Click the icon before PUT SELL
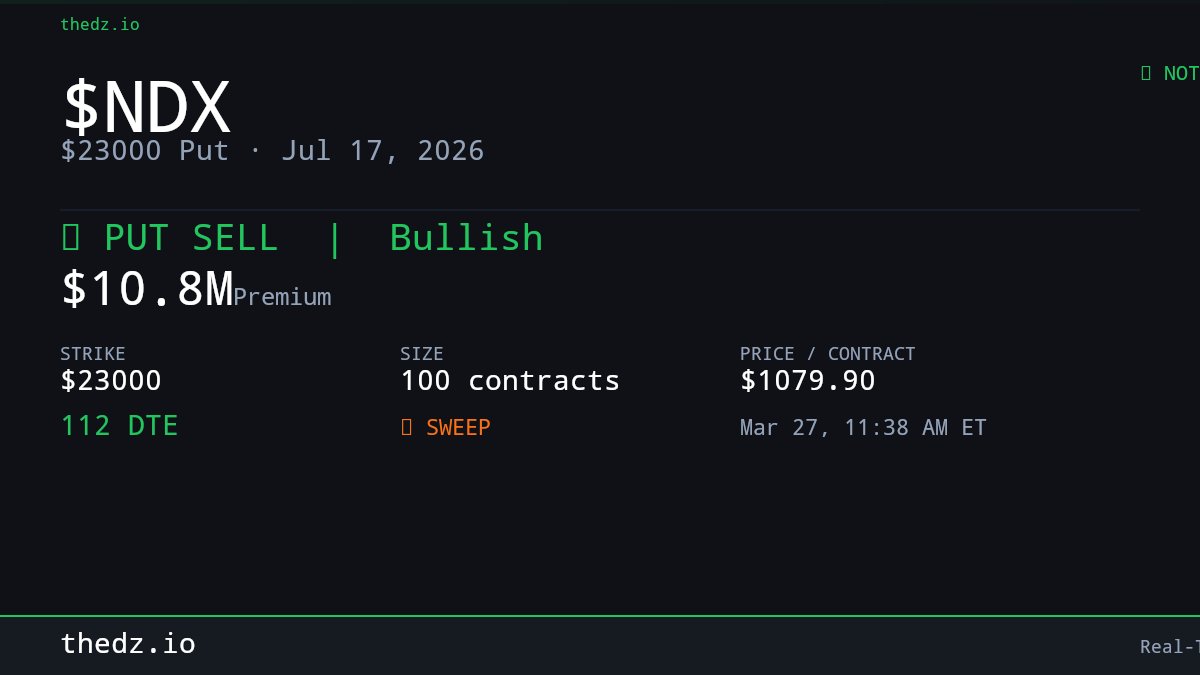Viewport: 1200px width, 675px height. [71, 238]
